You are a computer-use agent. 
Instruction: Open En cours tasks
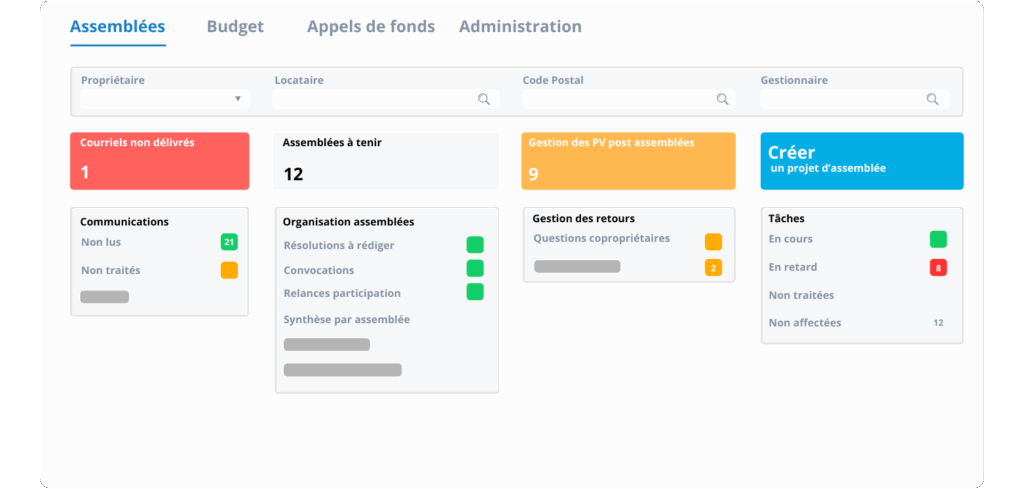click(x=791, y=239)
